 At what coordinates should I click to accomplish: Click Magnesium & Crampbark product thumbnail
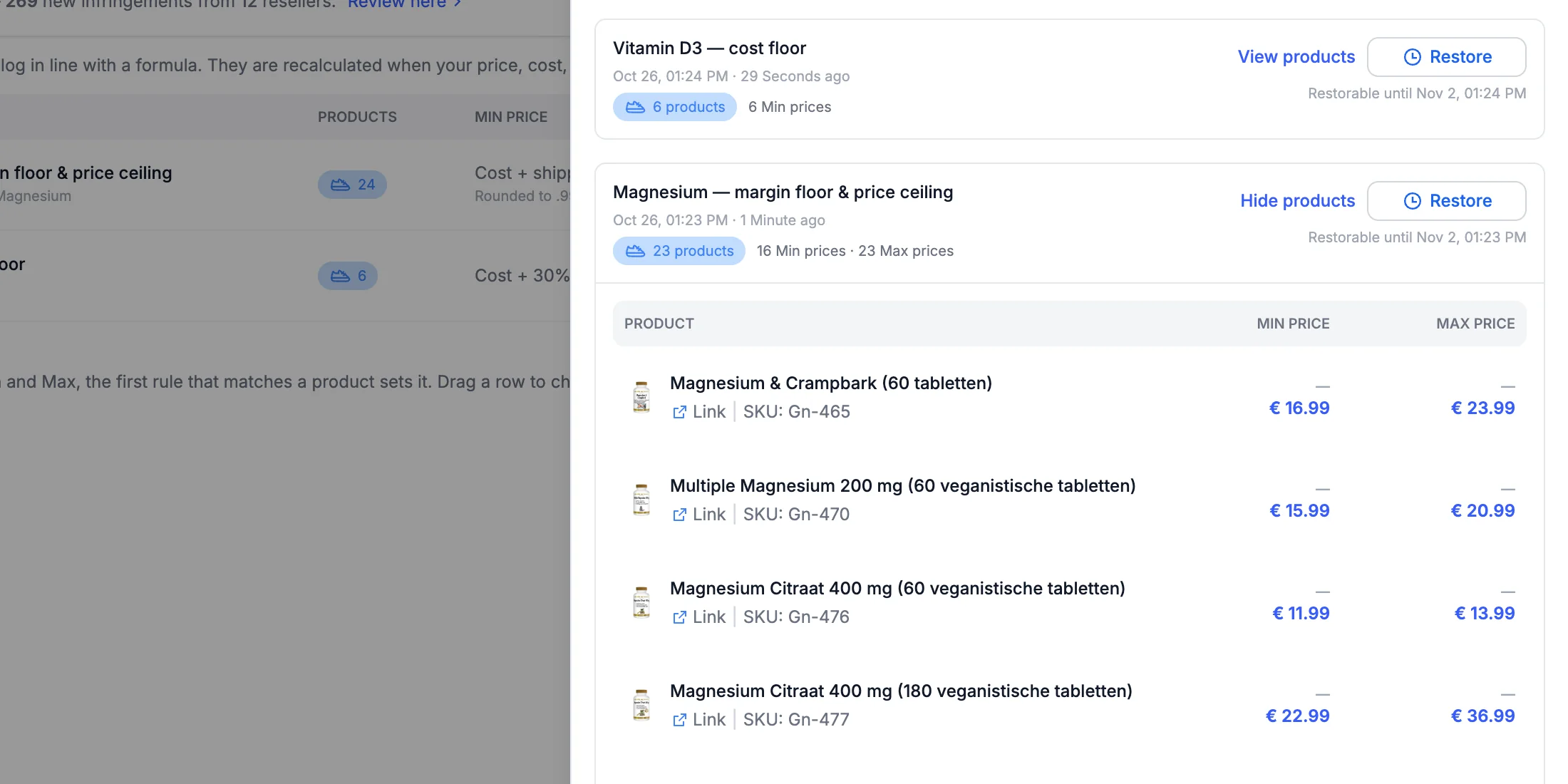(x=641, y=397)
